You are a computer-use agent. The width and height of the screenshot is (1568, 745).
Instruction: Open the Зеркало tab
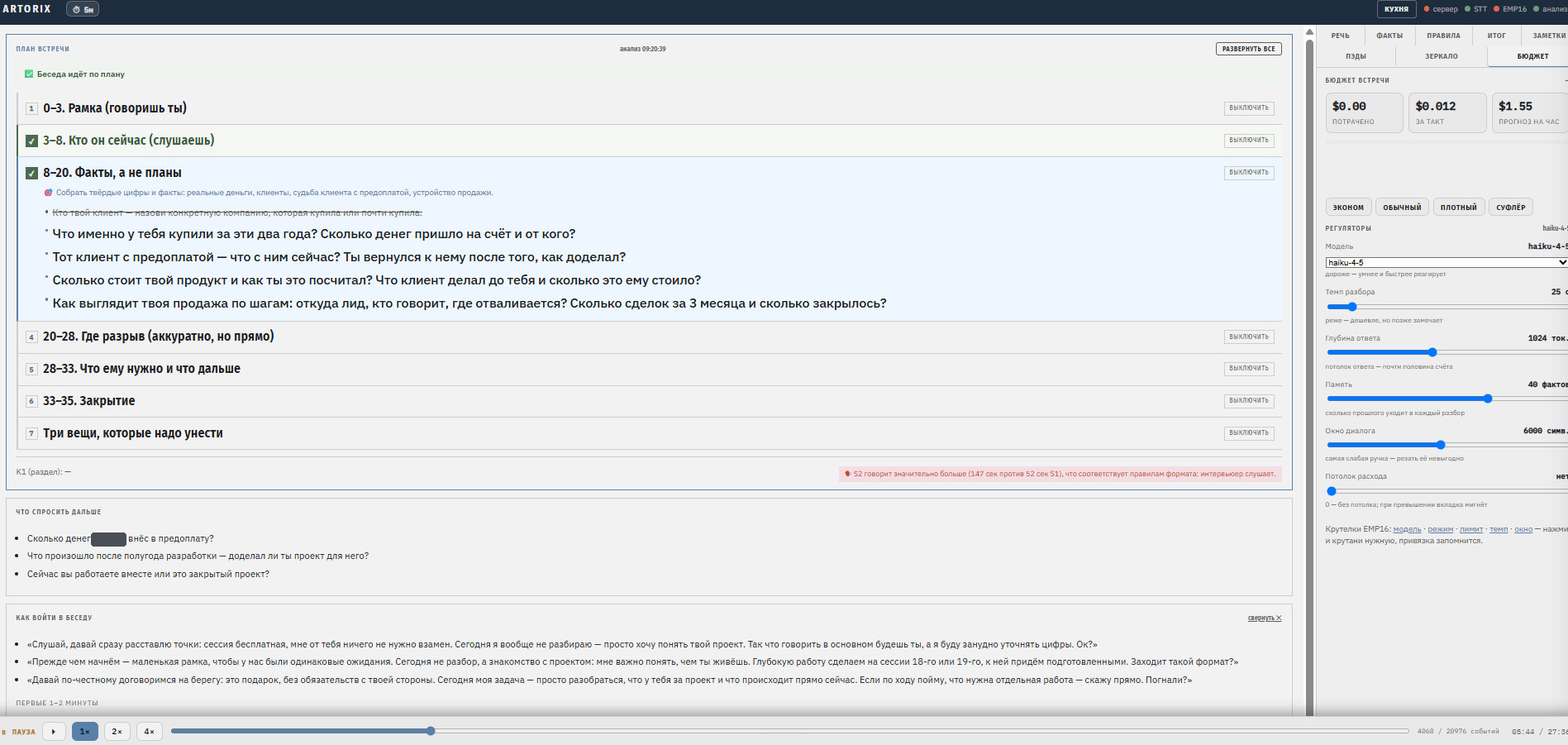pos(1442,56)
